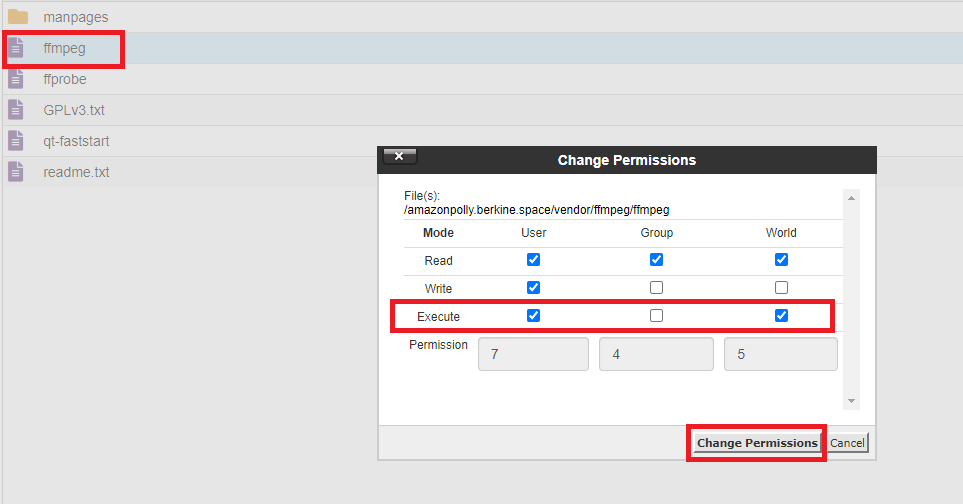This screenshot has height=504, width=963.
Task: Click the ffmpeg file icon
Action: (x=16, y=47)
